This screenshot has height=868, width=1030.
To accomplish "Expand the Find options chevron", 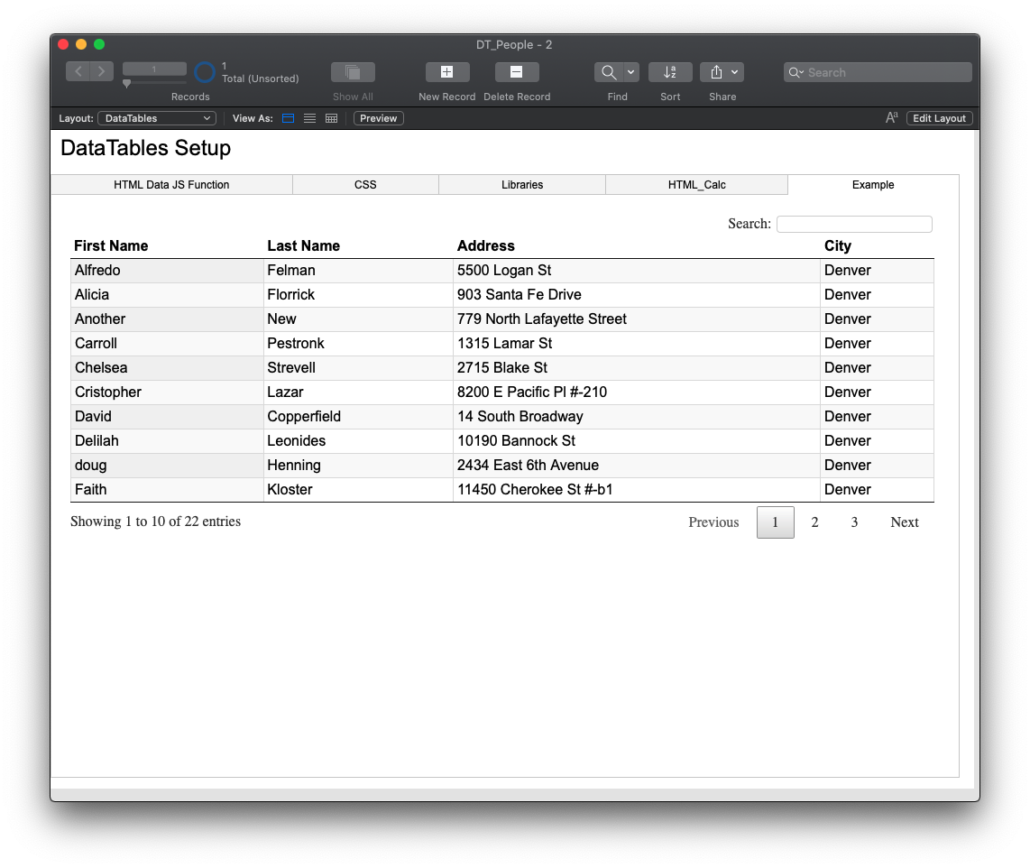I will (629, 71).
